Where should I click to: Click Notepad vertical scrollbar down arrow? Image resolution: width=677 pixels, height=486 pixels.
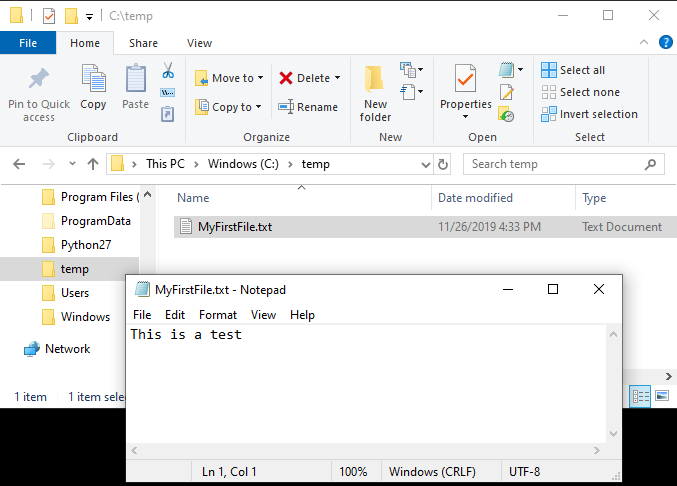(x=614, y=434)
